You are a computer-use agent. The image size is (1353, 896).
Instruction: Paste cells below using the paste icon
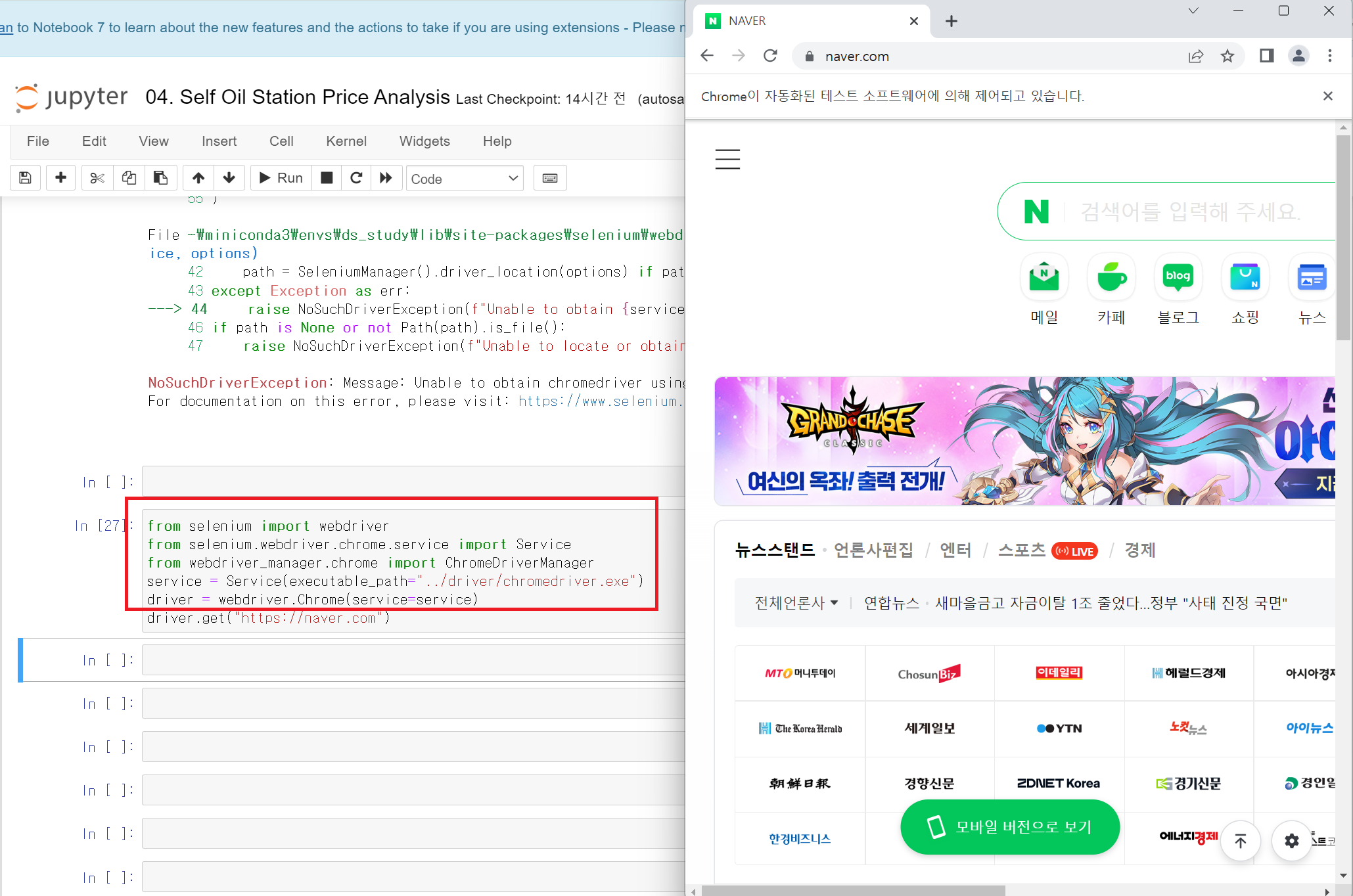click(x=160, y=178)
